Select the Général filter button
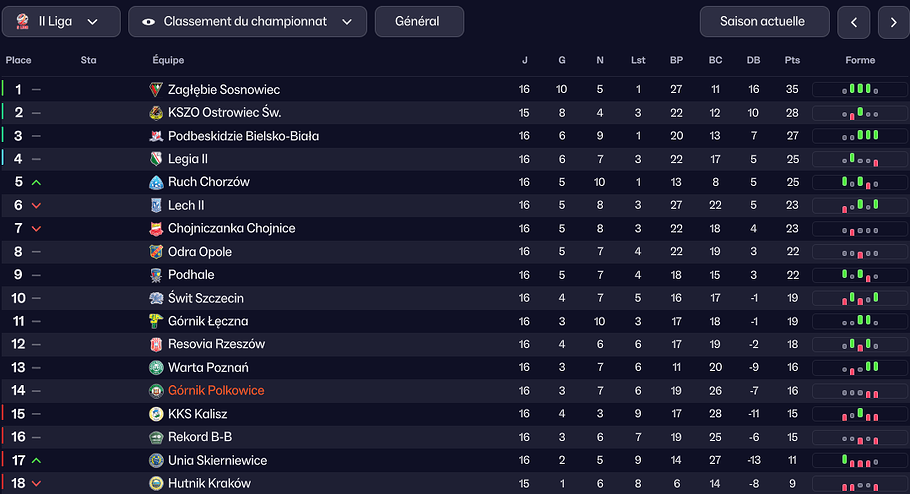 (419, 21)
